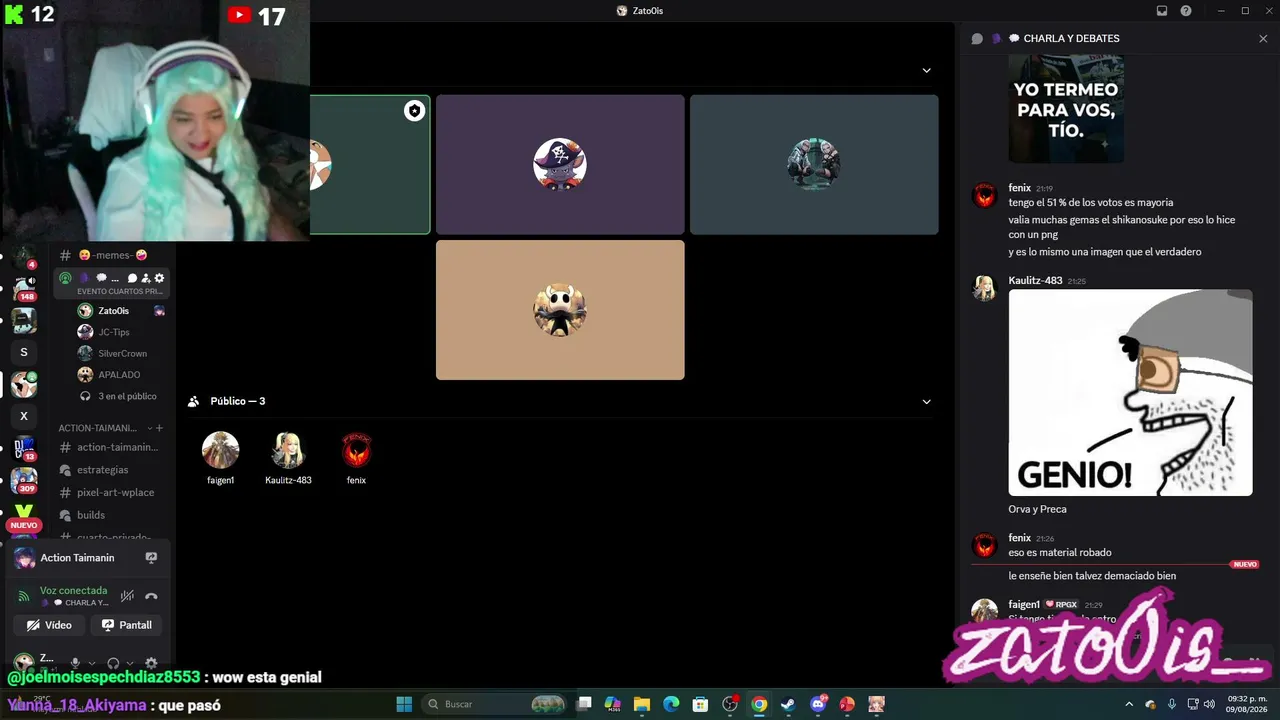The image size is (1280, 720).
Task: Open Google Chrome from the taskbar
Action: point(759,704)
